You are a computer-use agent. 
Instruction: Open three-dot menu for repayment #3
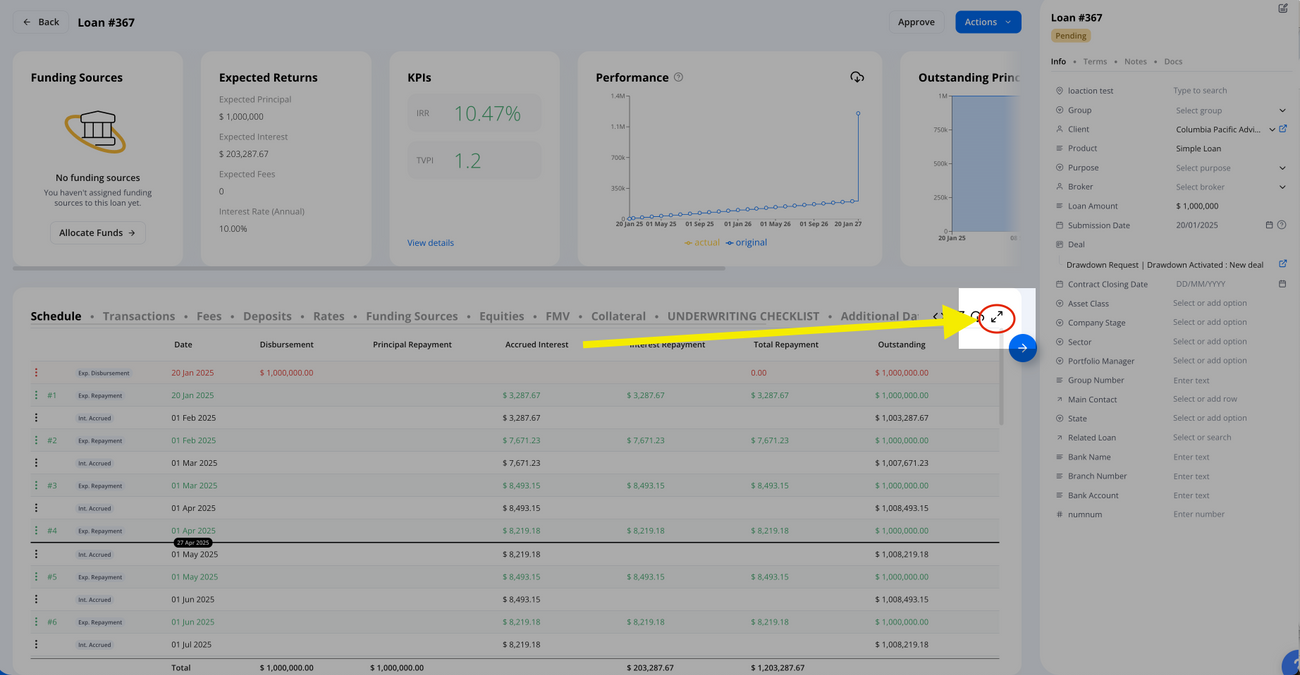36,485
